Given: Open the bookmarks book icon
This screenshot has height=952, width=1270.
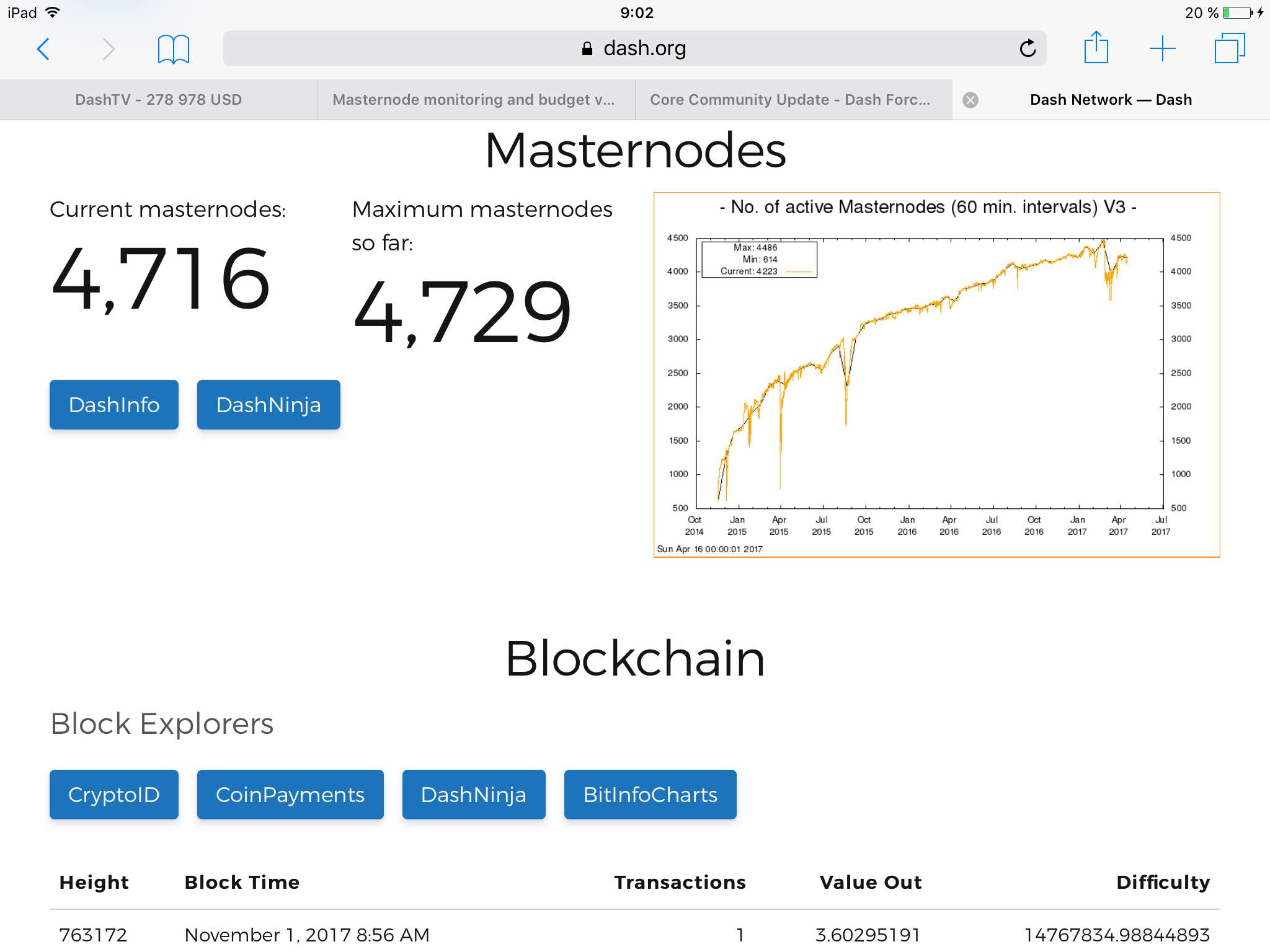Looking at the screenshot, I should pos(173,49).
